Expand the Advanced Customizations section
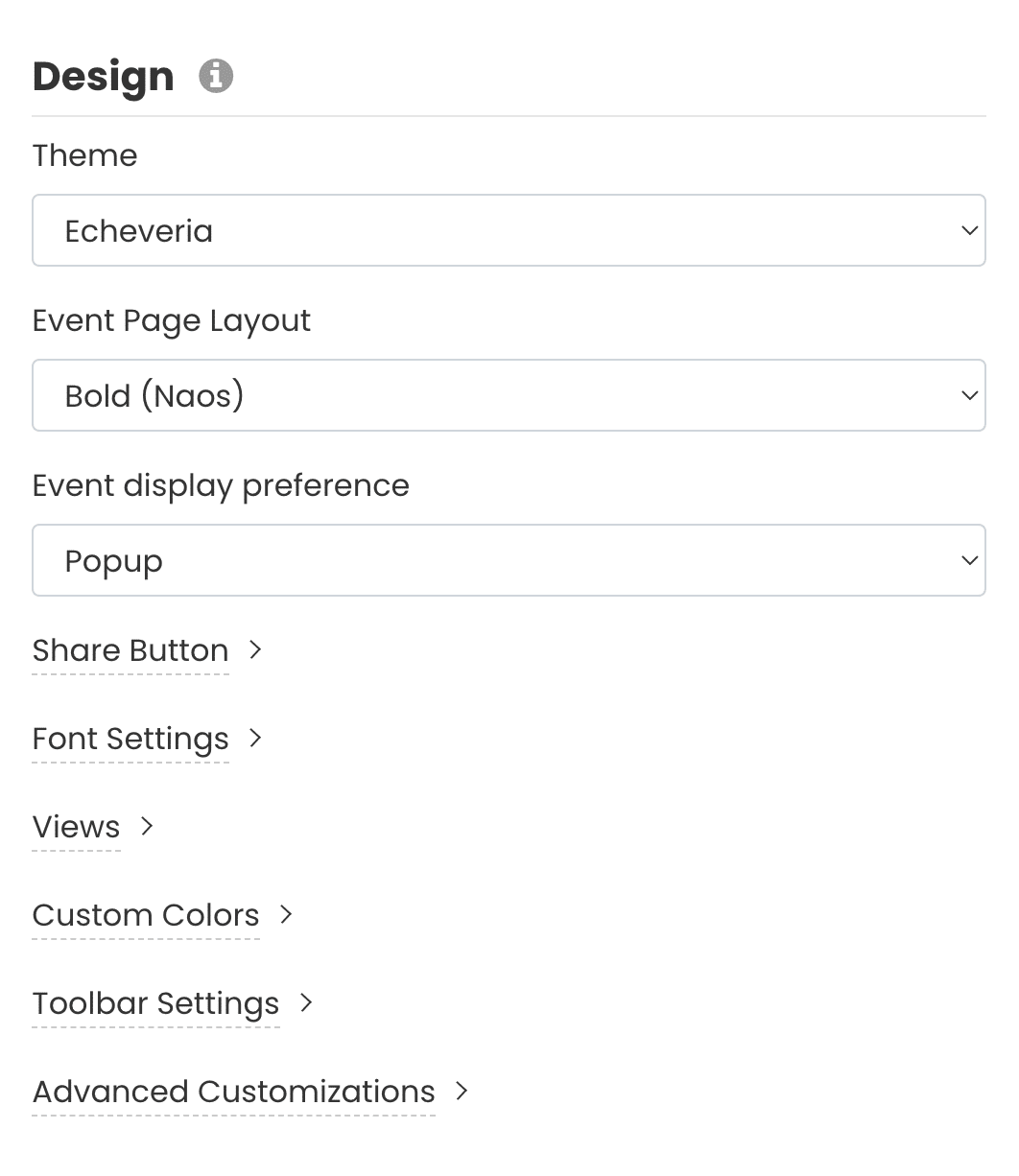The height and width of the screenshot is (1176, 1019). (x=233, y=1092)
